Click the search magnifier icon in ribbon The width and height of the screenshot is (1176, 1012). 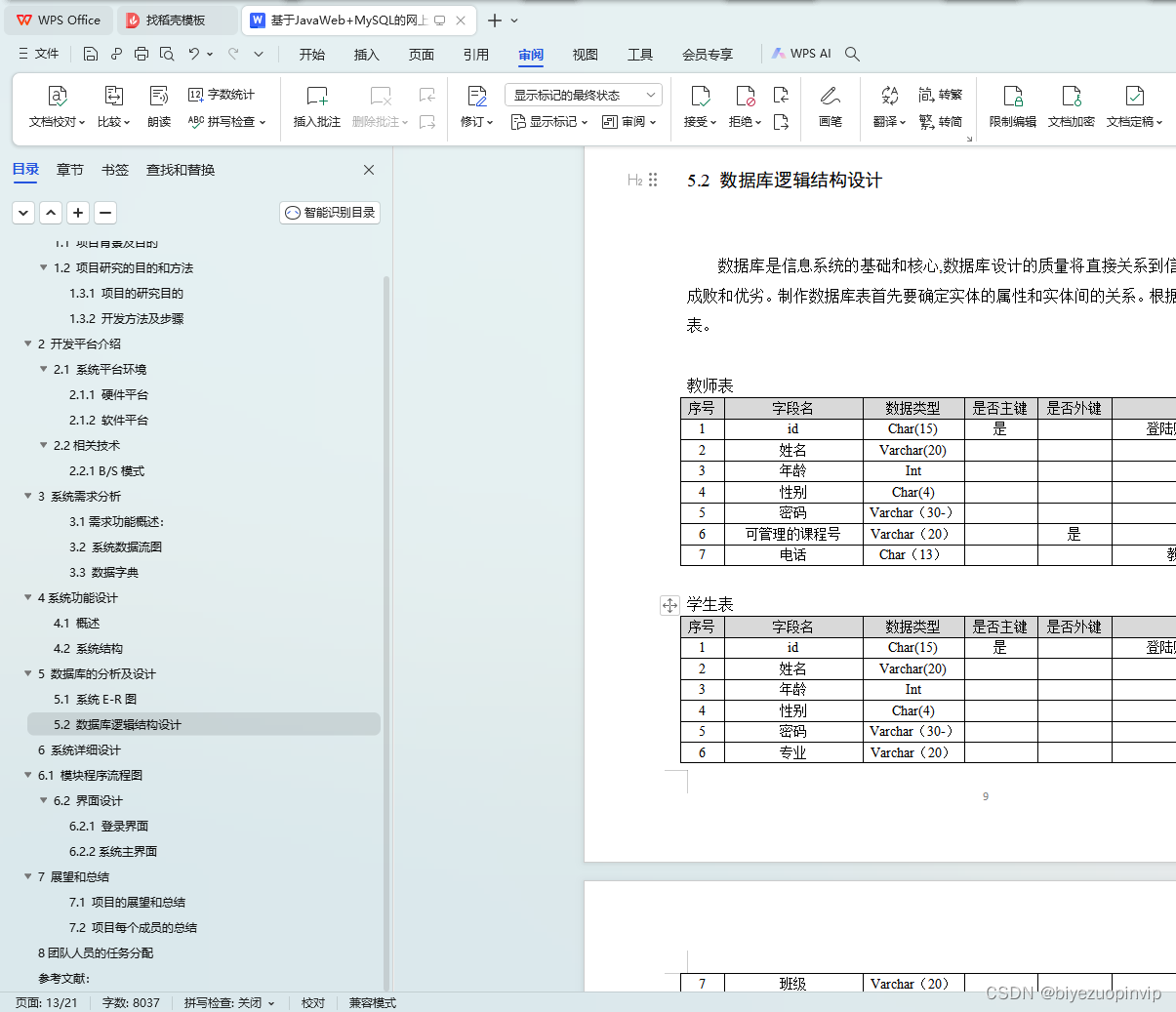[852, 54]
